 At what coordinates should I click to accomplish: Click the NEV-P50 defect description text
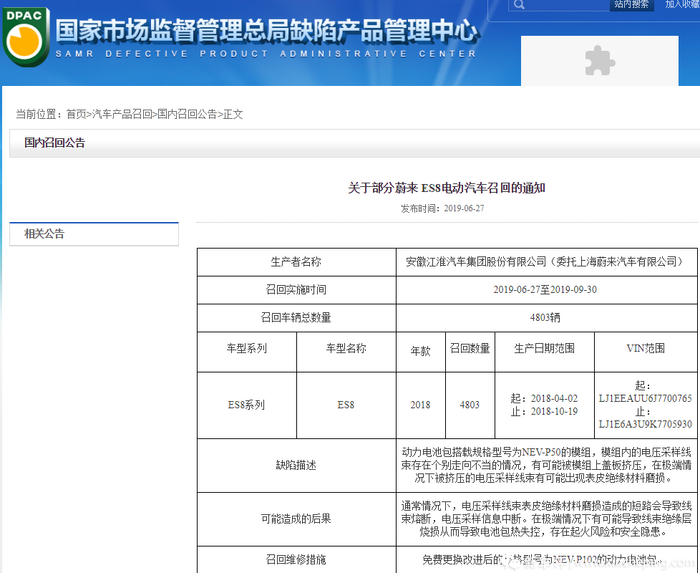pyautogui.click(x=546, y=465)
